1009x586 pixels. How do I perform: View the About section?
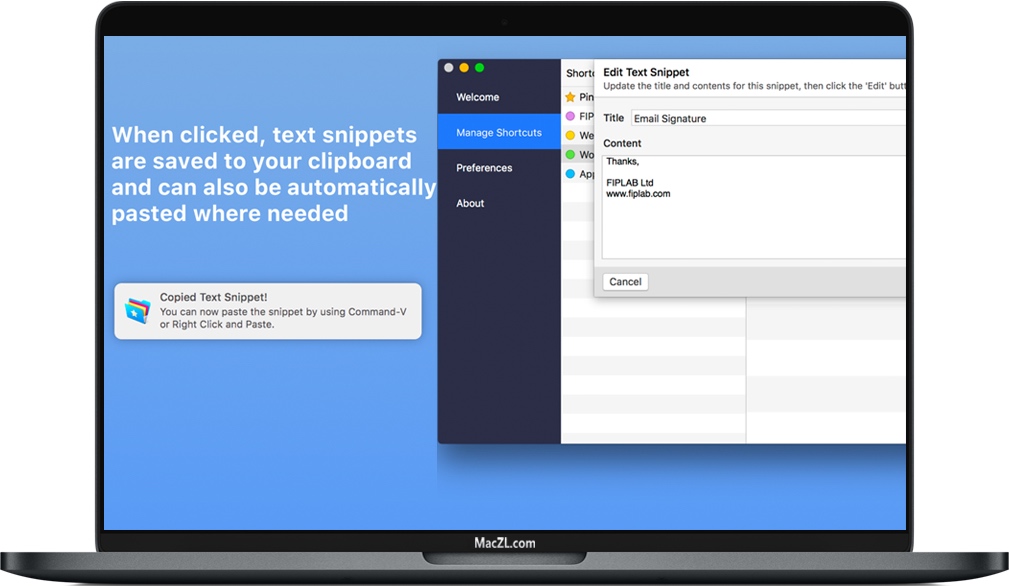click(470, 203)
